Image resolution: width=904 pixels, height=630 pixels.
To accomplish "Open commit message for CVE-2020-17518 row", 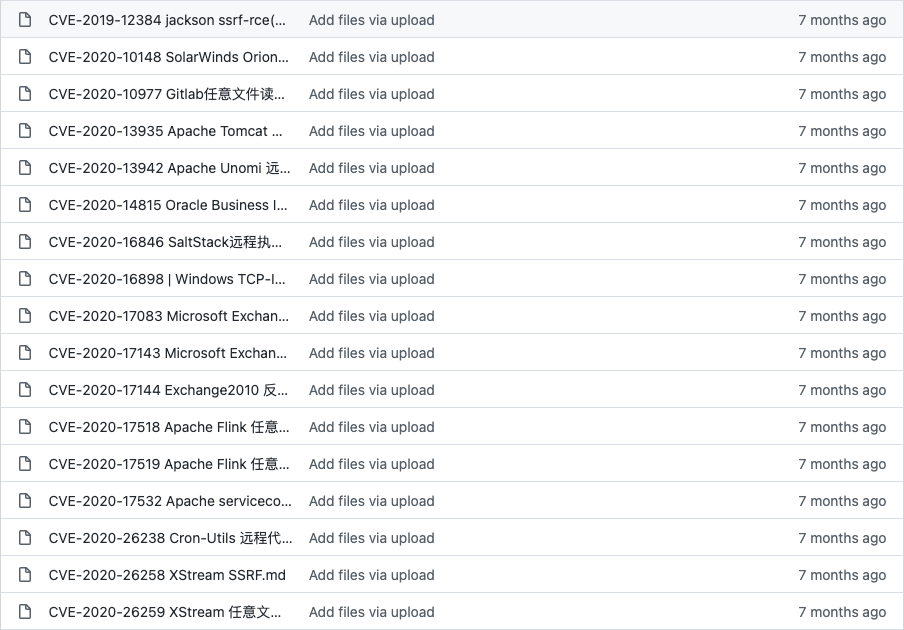I will tap(372, 427).
